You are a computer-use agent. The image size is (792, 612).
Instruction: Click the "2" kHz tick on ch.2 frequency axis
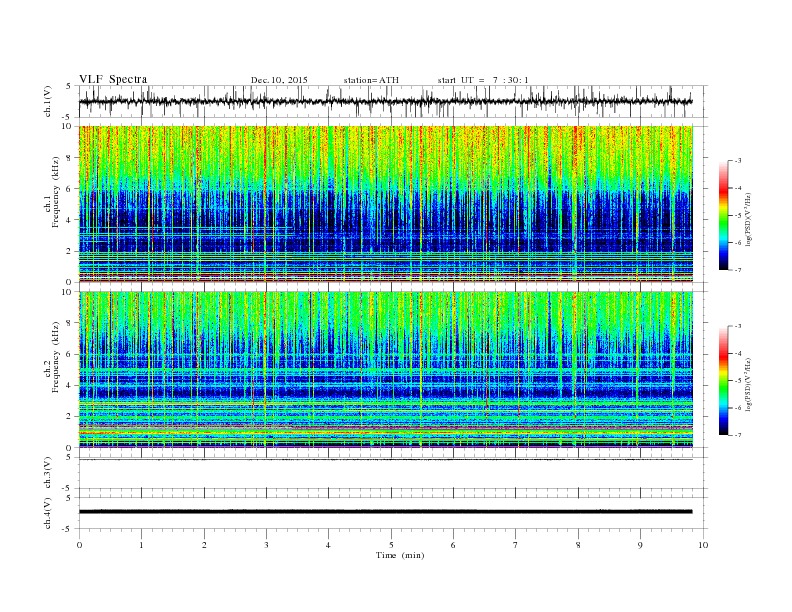pos(69,417)
